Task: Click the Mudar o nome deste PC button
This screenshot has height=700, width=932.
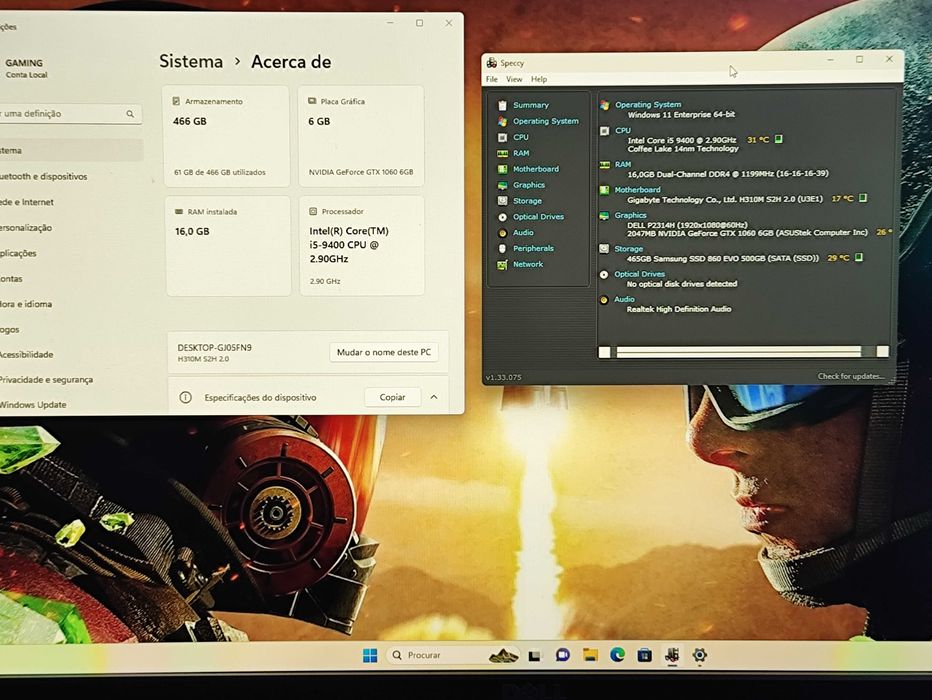Action: (383, 352)
